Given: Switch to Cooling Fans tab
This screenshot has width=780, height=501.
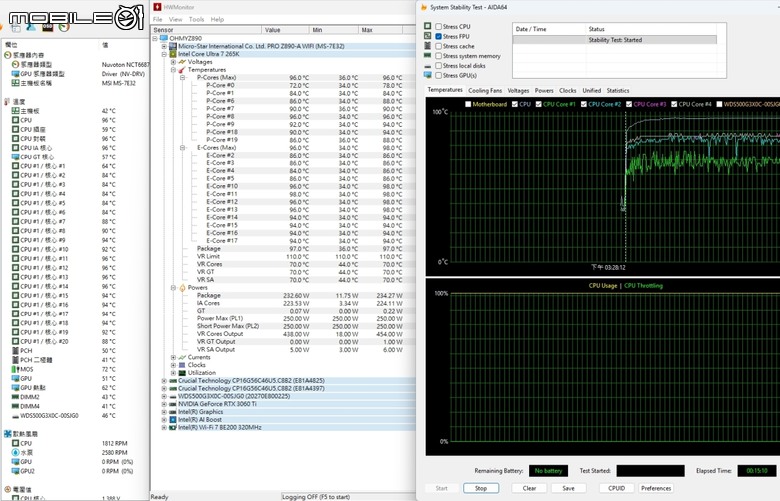Looking at the screenshot, I should [x=485, y=91].
